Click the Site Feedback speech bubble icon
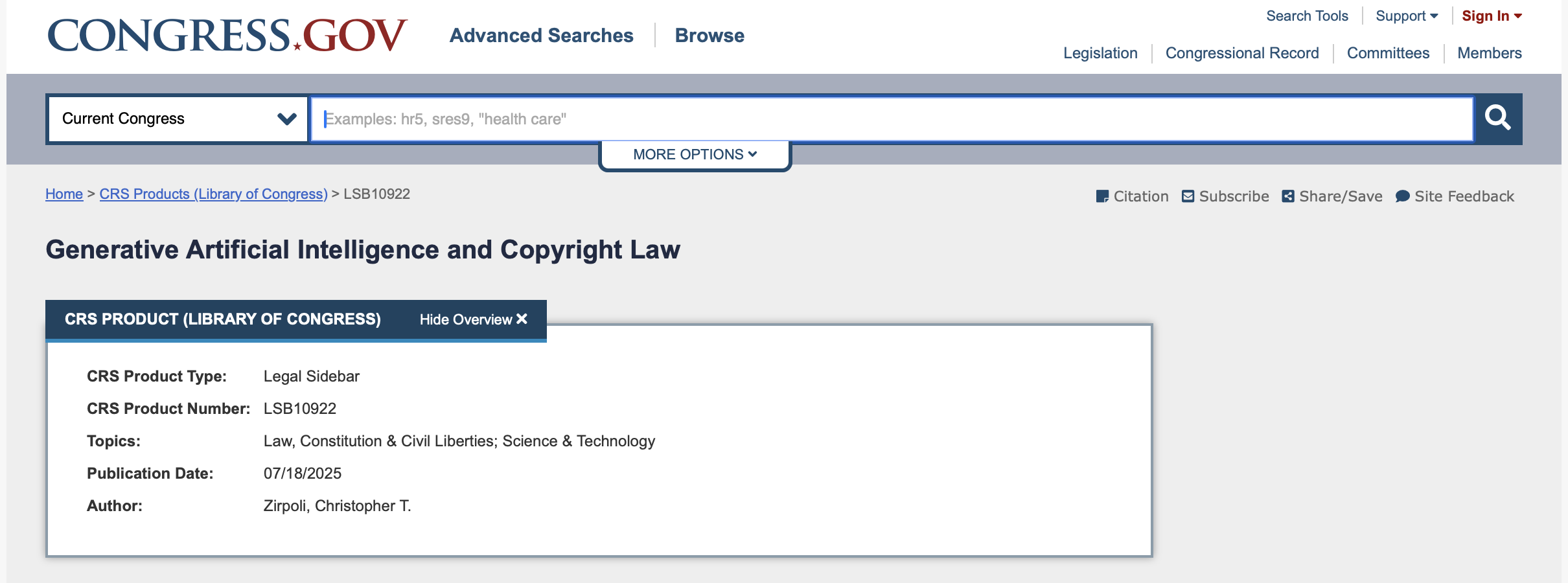This screenshot has height=583, width=1568. click(1402, 196)
